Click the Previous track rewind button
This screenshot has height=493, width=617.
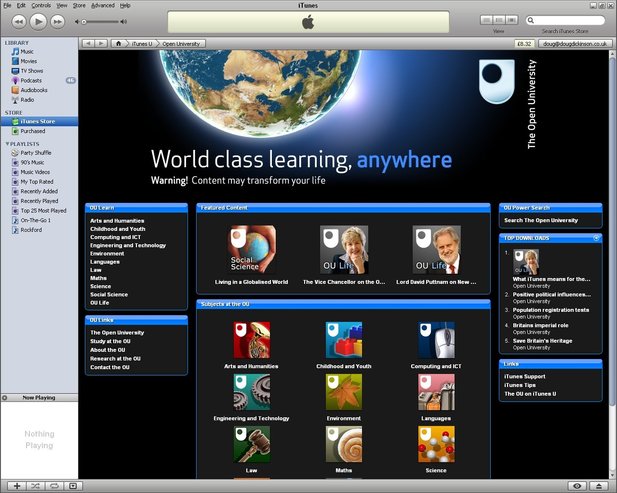click(18, 22)
